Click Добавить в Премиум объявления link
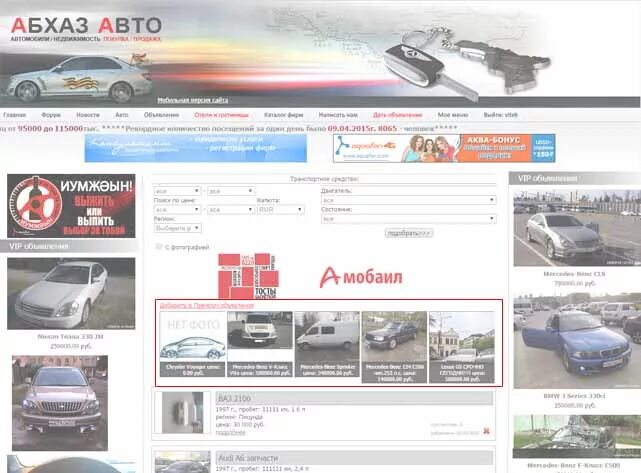 coord(207,305)
